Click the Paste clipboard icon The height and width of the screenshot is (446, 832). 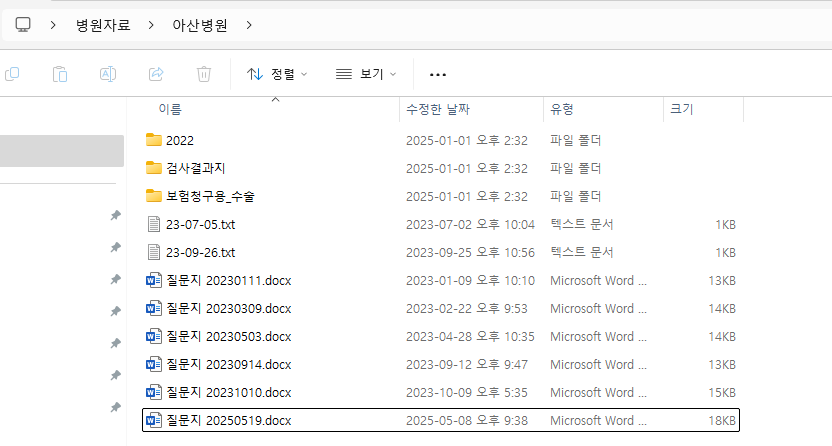pyautogui.click(x=60, y=74)
